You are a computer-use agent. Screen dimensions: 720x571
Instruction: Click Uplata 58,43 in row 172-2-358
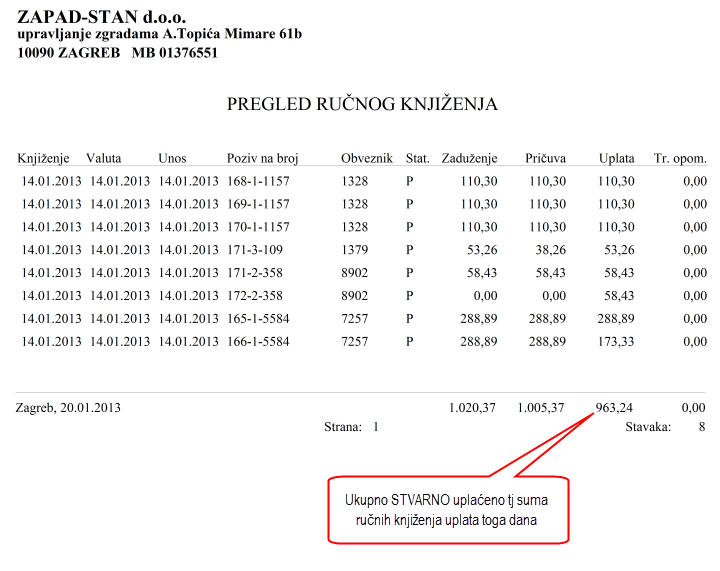[x=619, y=296]
